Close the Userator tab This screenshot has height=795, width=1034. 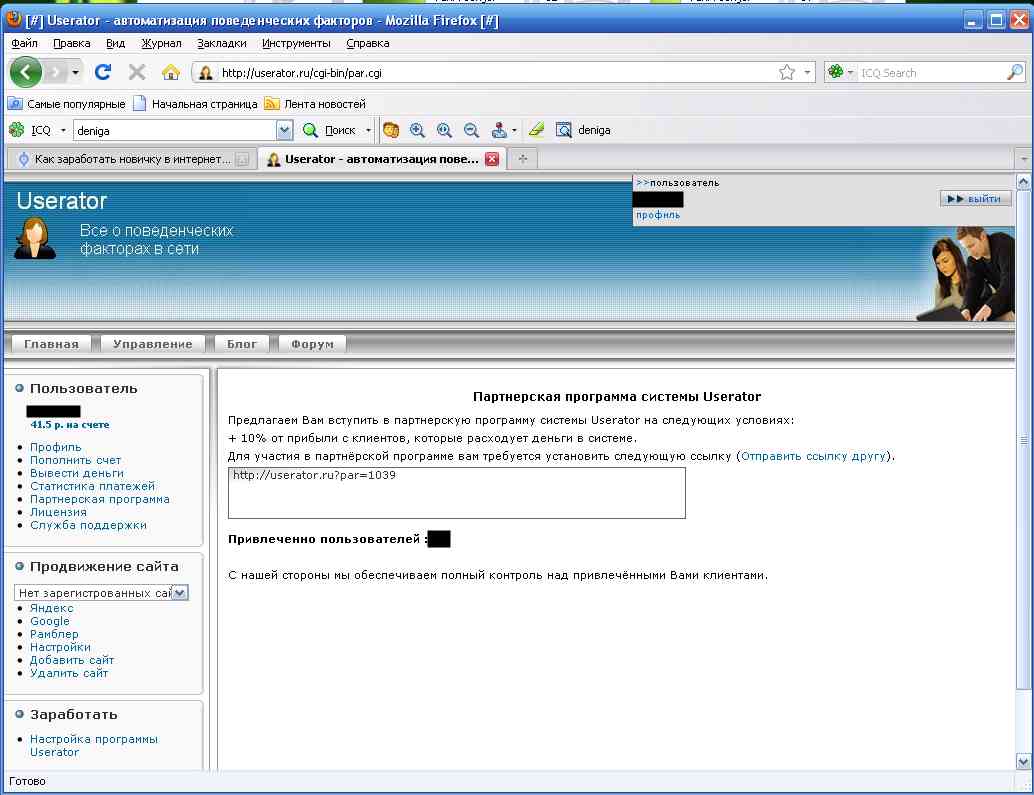point(492,159)
